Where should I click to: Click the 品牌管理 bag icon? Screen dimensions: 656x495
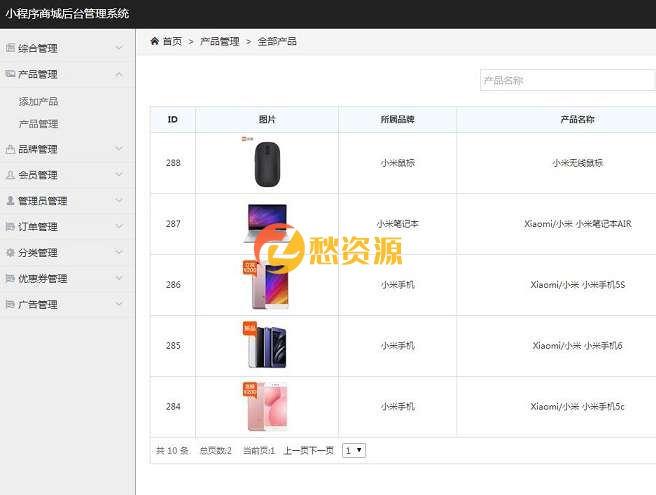pyautogui.click(x=10, y=149)
